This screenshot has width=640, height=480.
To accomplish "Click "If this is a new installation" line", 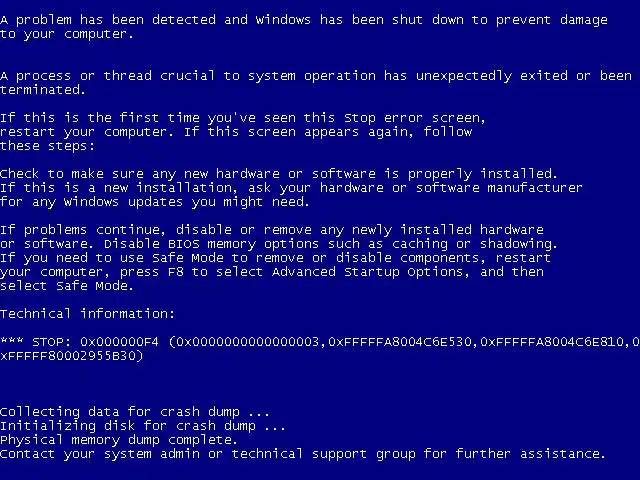I will (291, 188).
